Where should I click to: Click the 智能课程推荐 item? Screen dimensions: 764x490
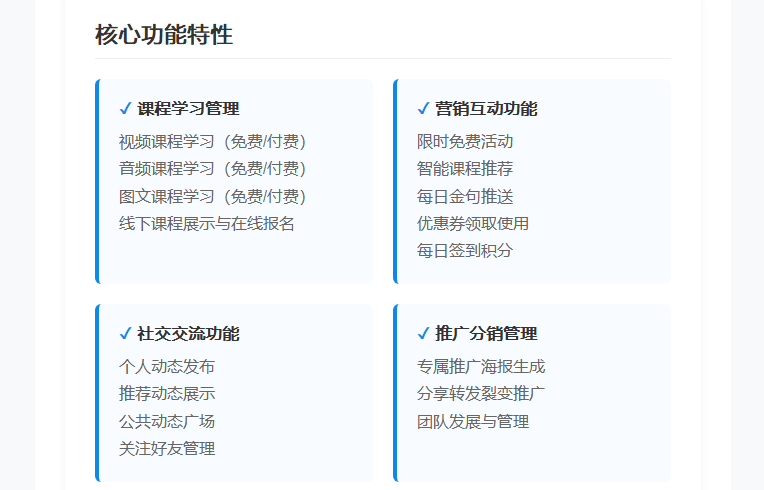pyautogui.click(x=465, y=169)
